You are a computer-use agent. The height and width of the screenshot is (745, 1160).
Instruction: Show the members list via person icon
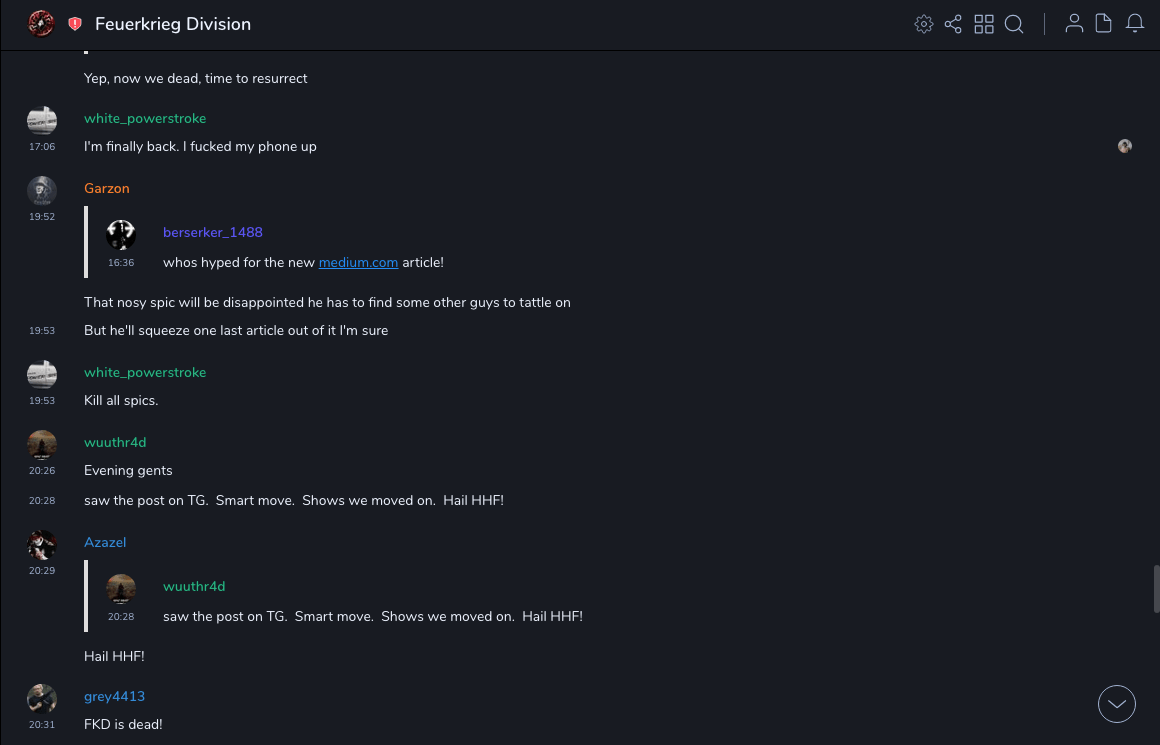pyautogui.click(x=1074, y=24)
